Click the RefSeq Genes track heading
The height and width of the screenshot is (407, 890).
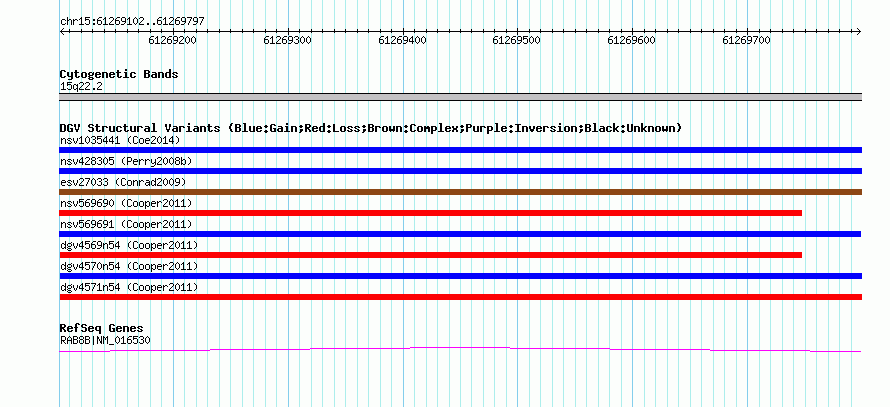pyautogui.click(x=102, y=328)
